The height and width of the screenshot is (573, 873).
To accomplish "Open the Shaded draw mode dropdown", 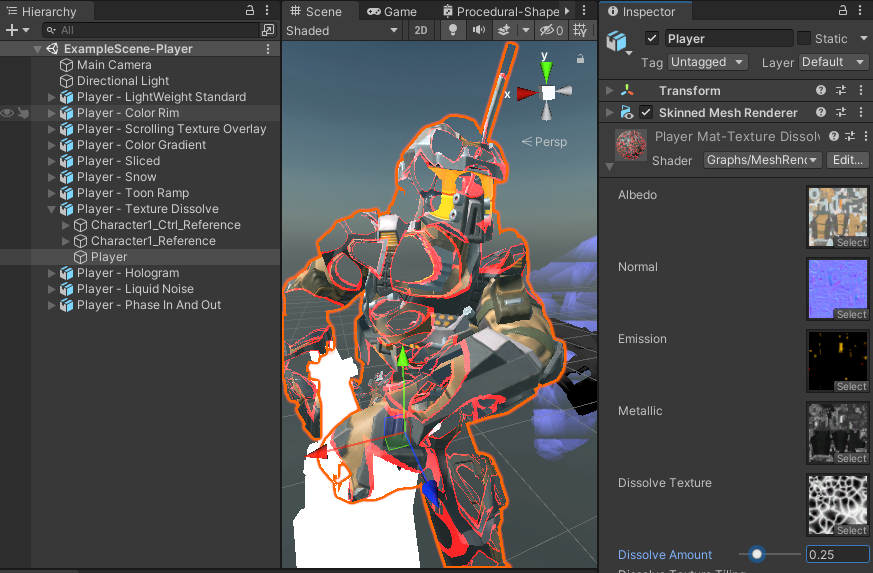I will 341,31.
